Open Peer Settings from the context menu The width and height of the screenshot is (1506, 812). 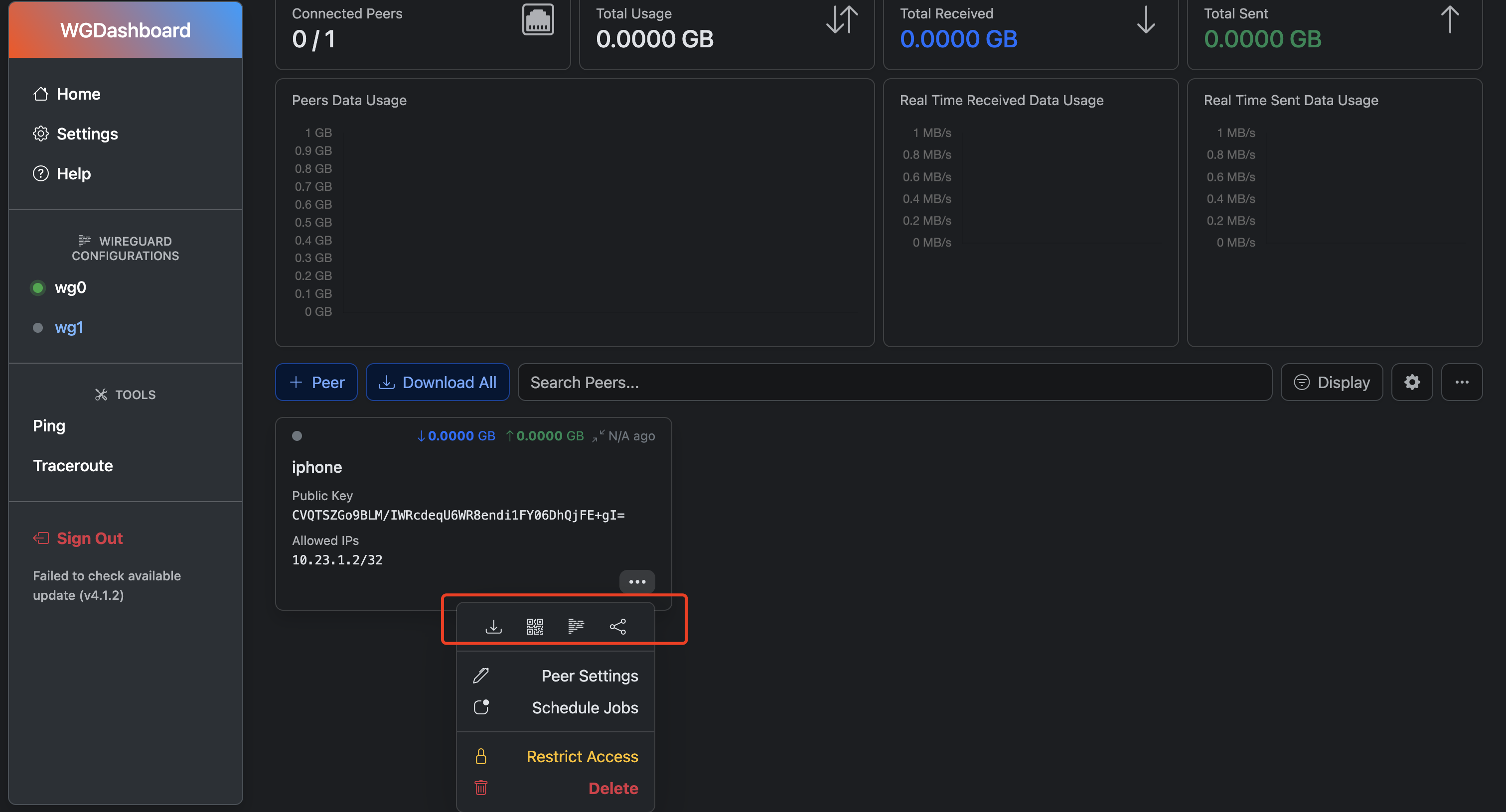555,676
